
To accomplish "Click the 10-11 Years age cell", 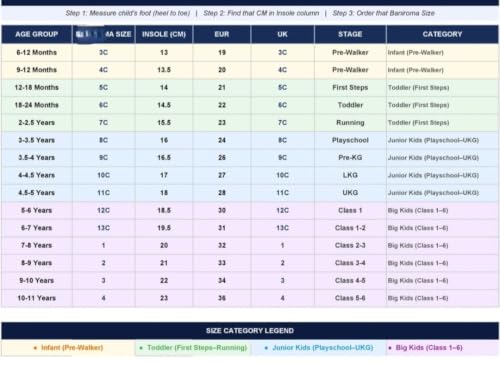I will [x=37, y=298].
